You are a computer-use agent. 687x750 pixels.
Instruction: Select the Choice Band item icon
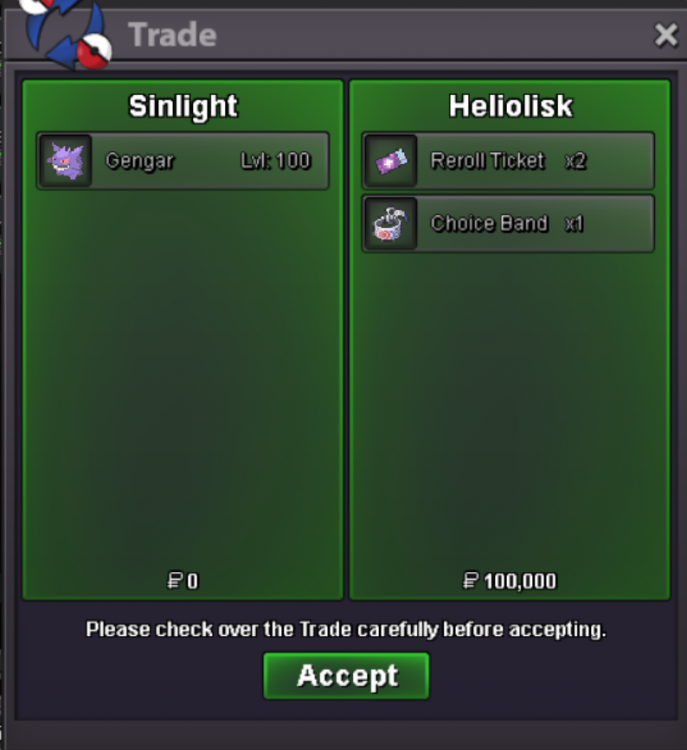[x=391, y=224]
